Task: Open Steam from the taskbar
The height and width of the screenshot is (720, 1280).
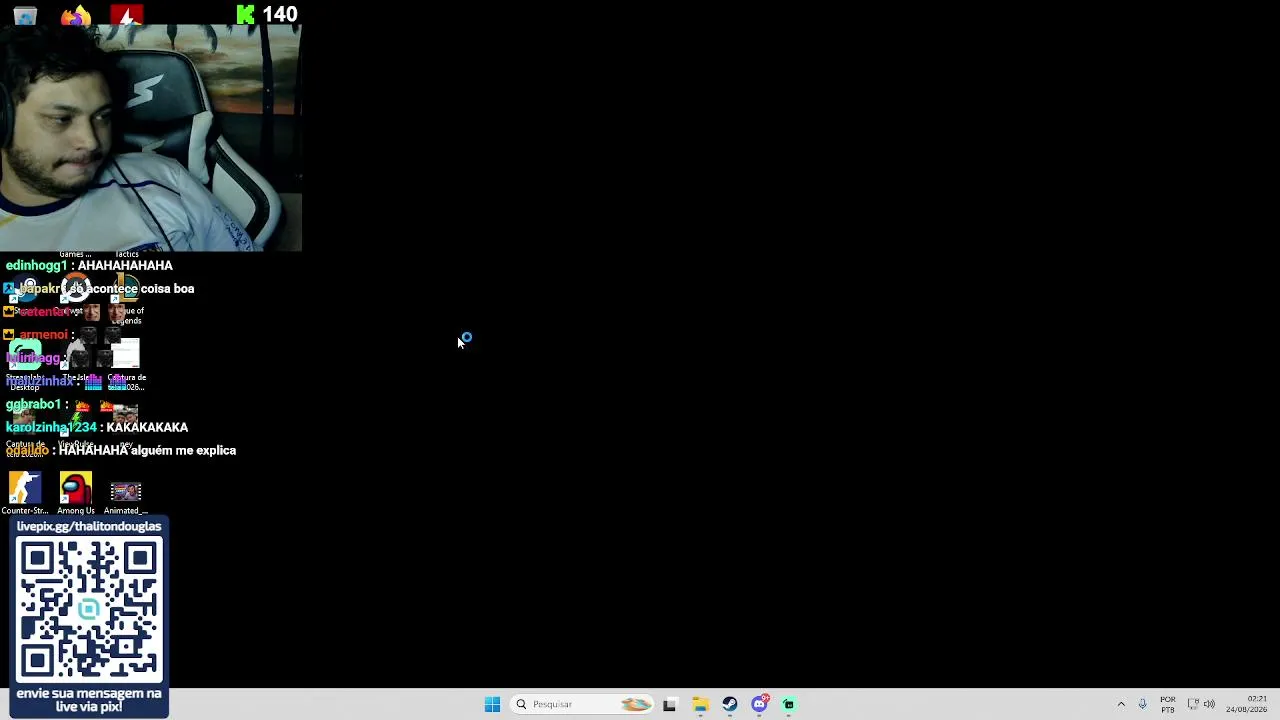Action: (x=730, y=704)
